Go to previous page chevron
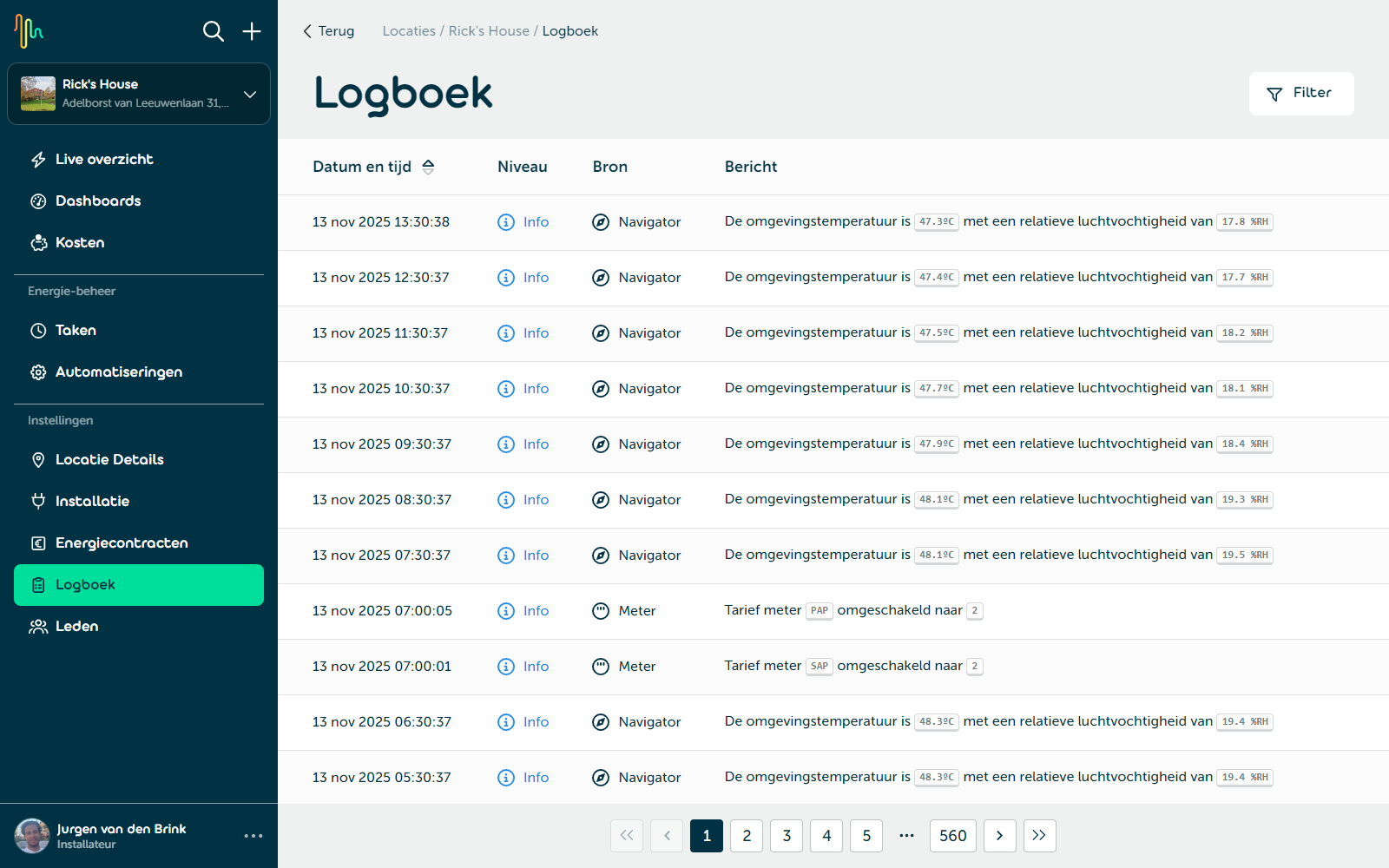 [x=667, y=836]
